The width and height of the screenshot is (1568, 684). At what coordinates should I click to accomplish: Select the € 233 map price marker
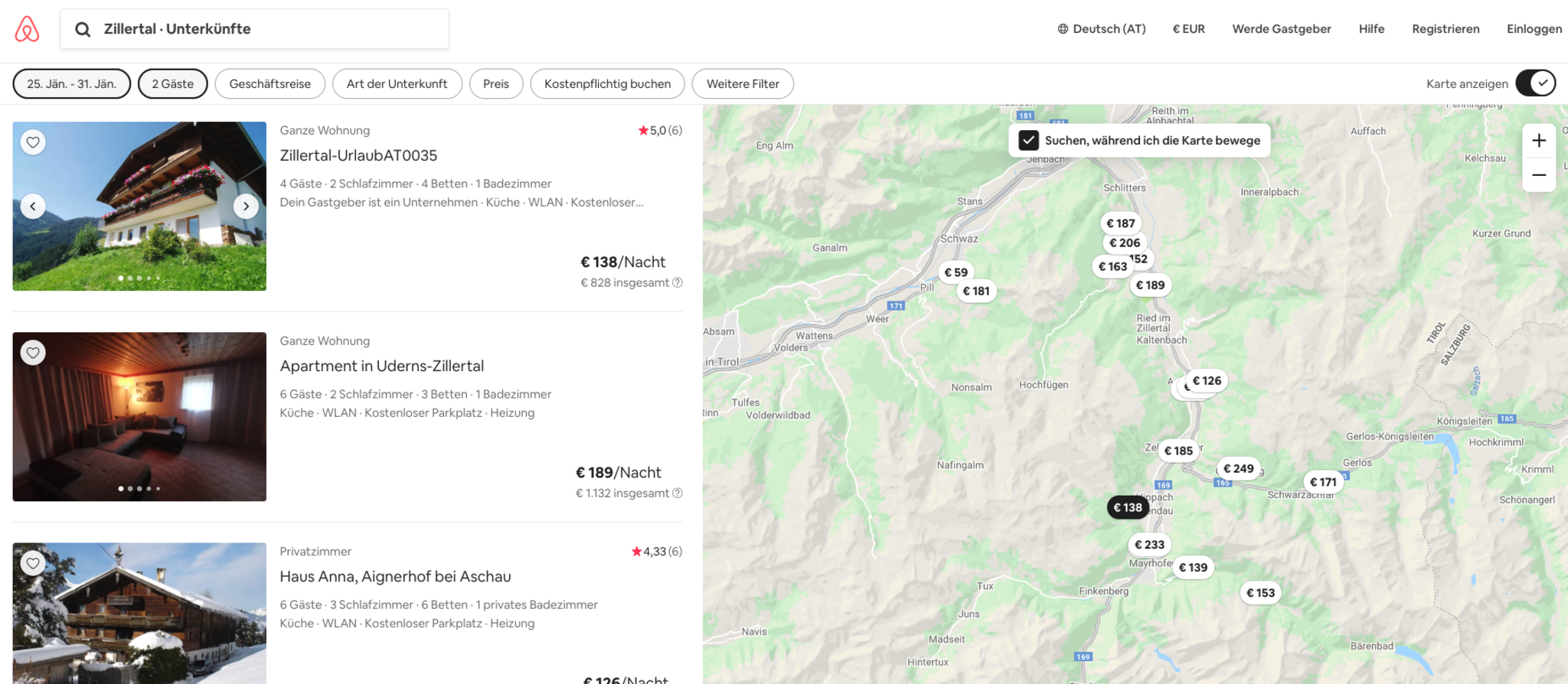[1149, 545]
